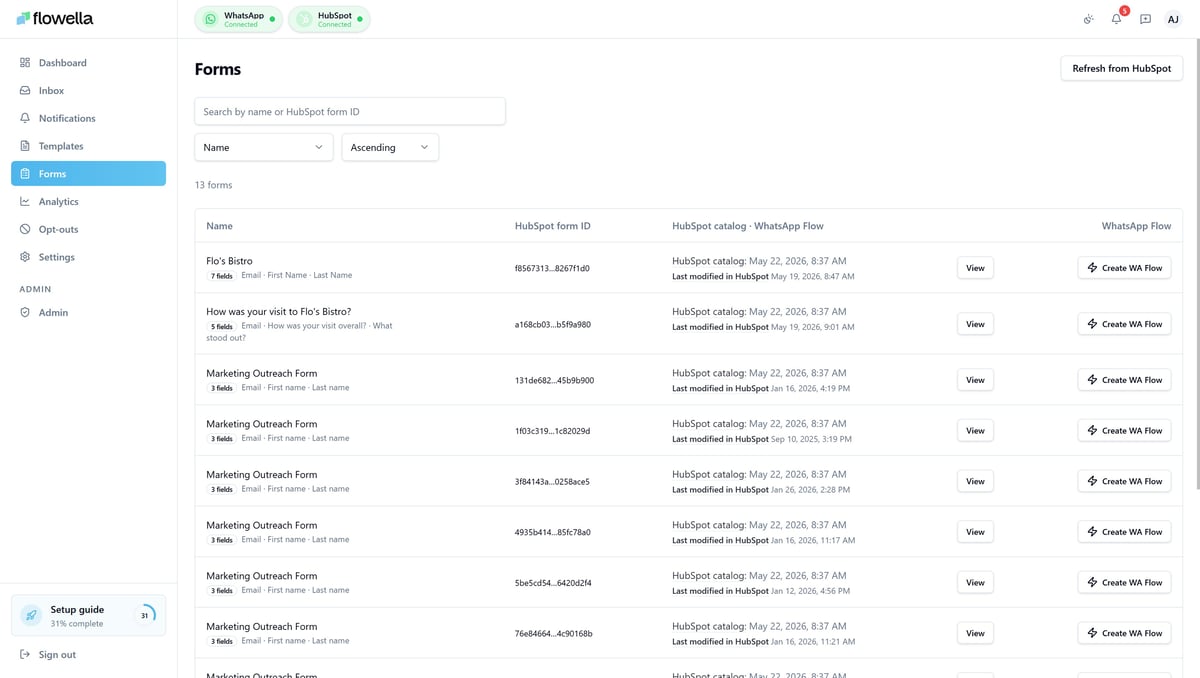The image size is (1200, 678).
Task: Open Settings in the sidebar
Action: [88, 257]
